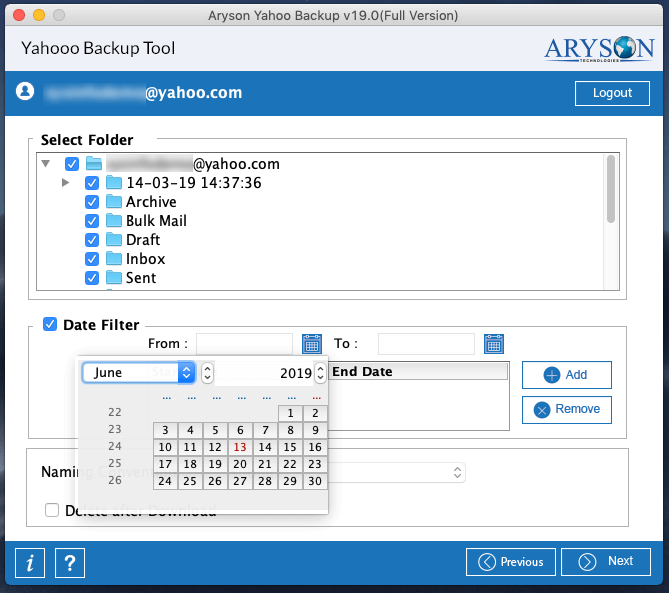Uncheck the Archive folder checkbox
The height and width of the screenshot is (593, 669).
pyautogui.click(x=92, y=202)
